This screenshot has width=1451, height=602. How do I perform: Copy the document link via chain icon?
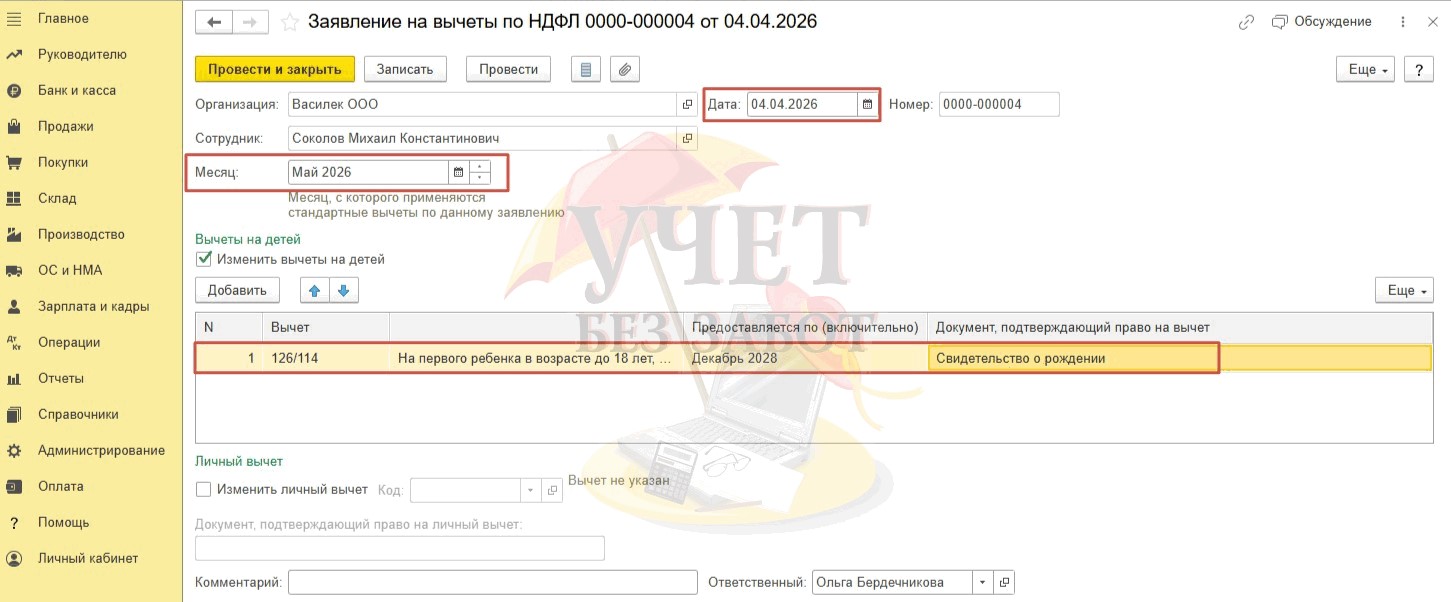click(x=1246, y=22)
